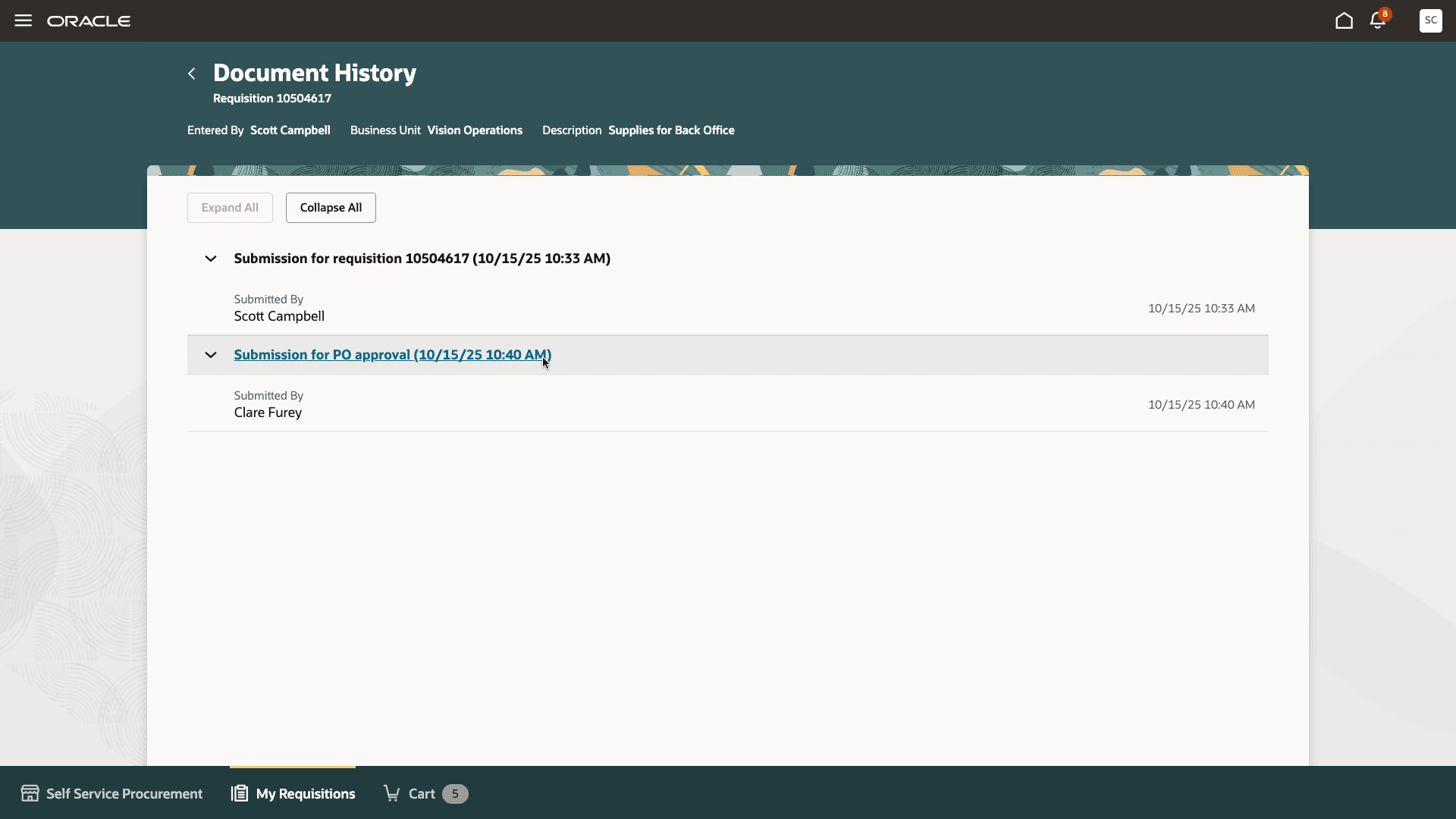Image resolution: width=1456 pixels, height=819 pixels.
Task: Open the shopping cart icon
Action: [391, 792]
